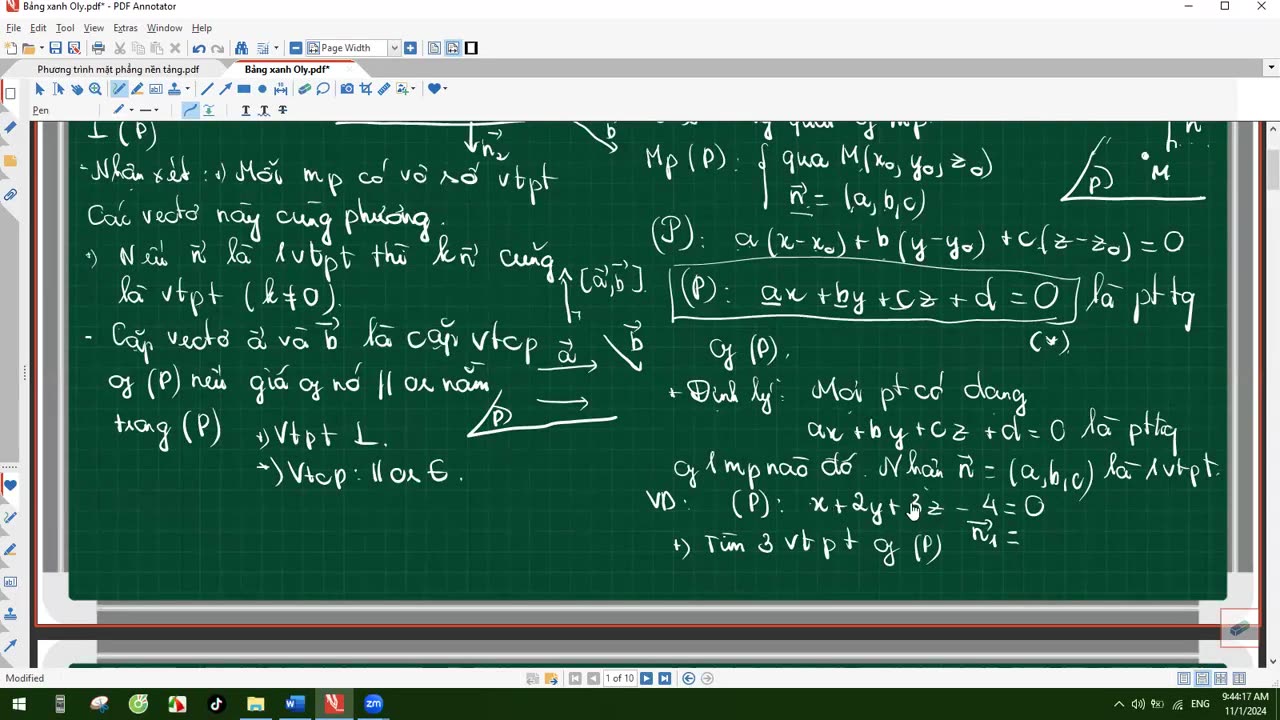Open File Explorer from the taskbar
The width and height of the screenshot is (1280, 720).
click(x=255, y=704)
